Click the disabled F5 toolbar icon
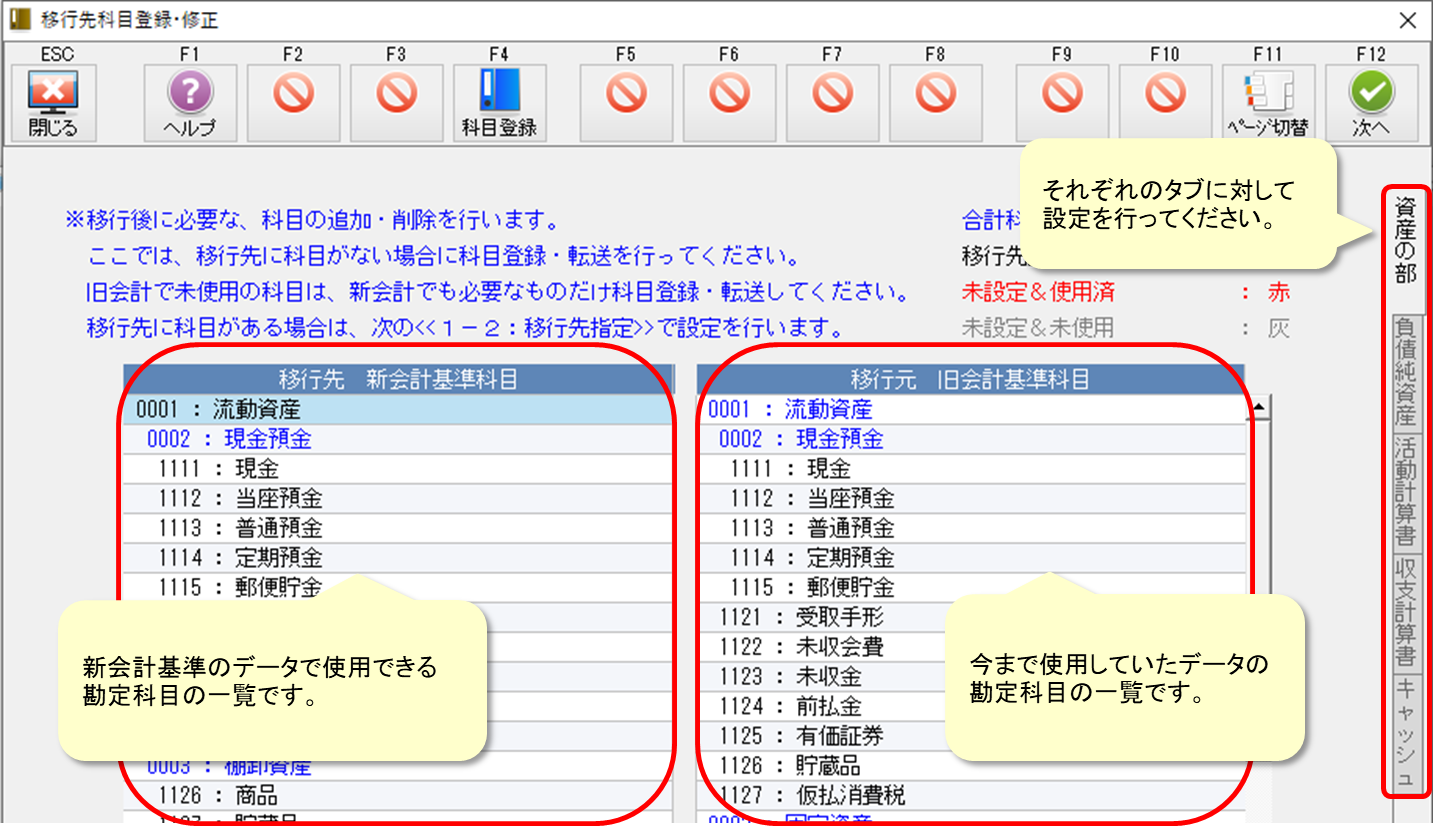 [626, 103]
